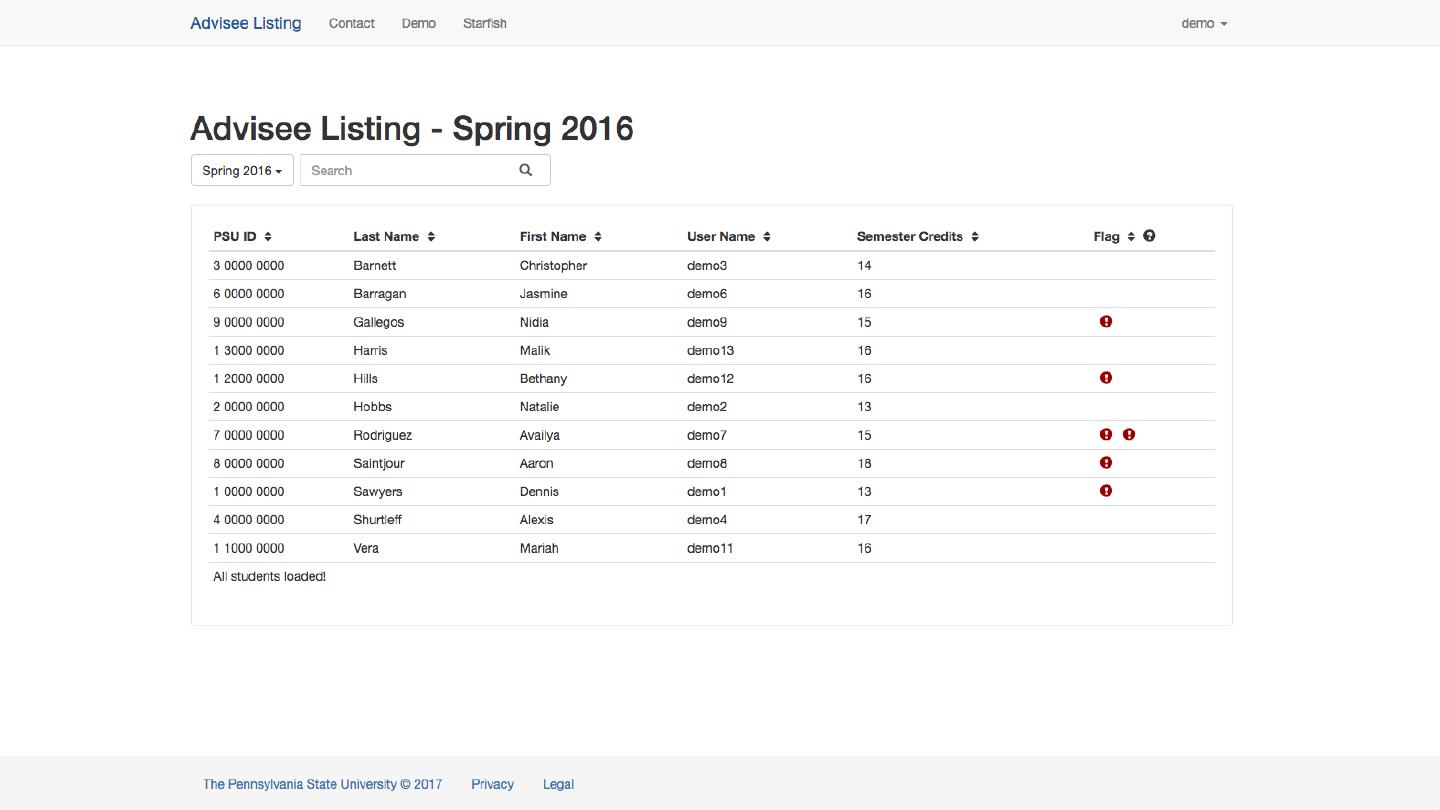This screenshot has height=810, width=1440.
Task: Open the Spring 2016 semester dropdown
Action: (x=242, y=170)
